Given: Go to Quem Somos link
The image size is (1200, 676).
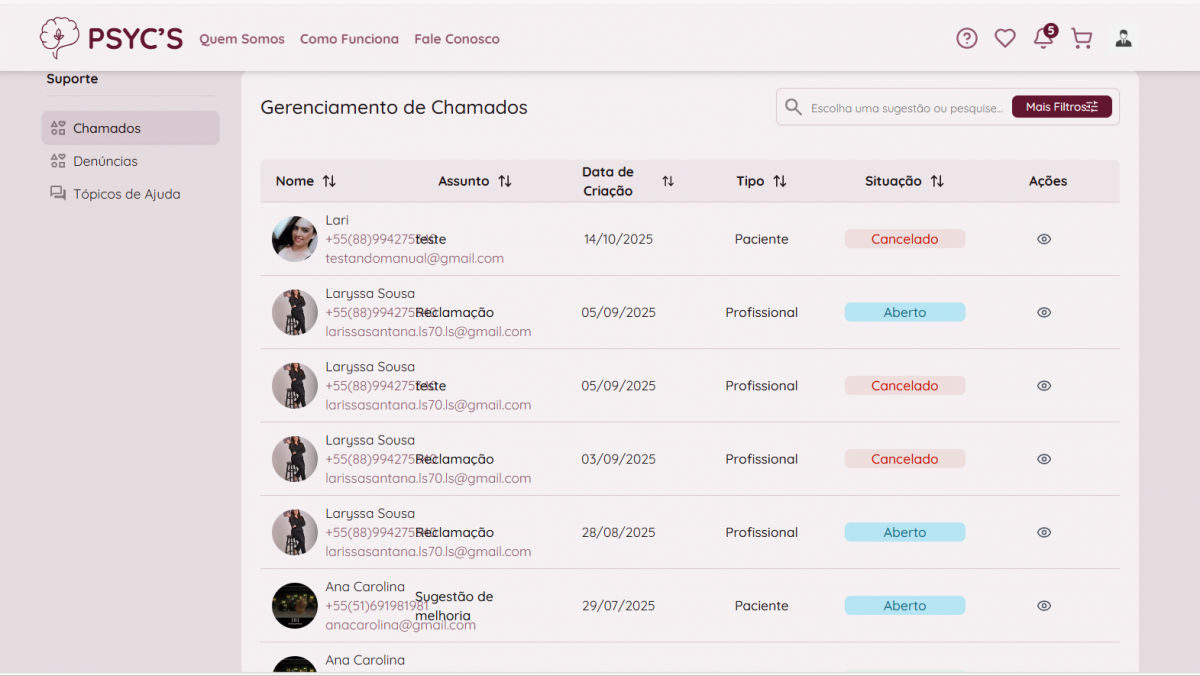Looking at the screenshot, I should point(242,39).
